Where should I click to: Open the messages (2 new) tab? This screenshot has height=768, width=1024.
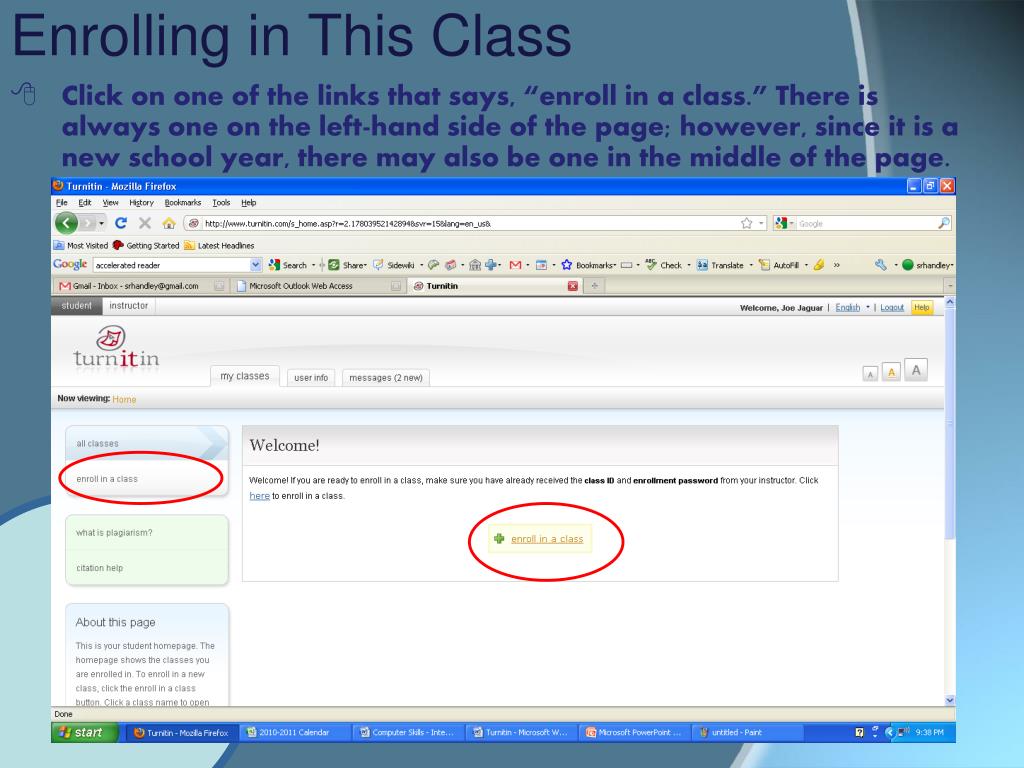point(385,377)
